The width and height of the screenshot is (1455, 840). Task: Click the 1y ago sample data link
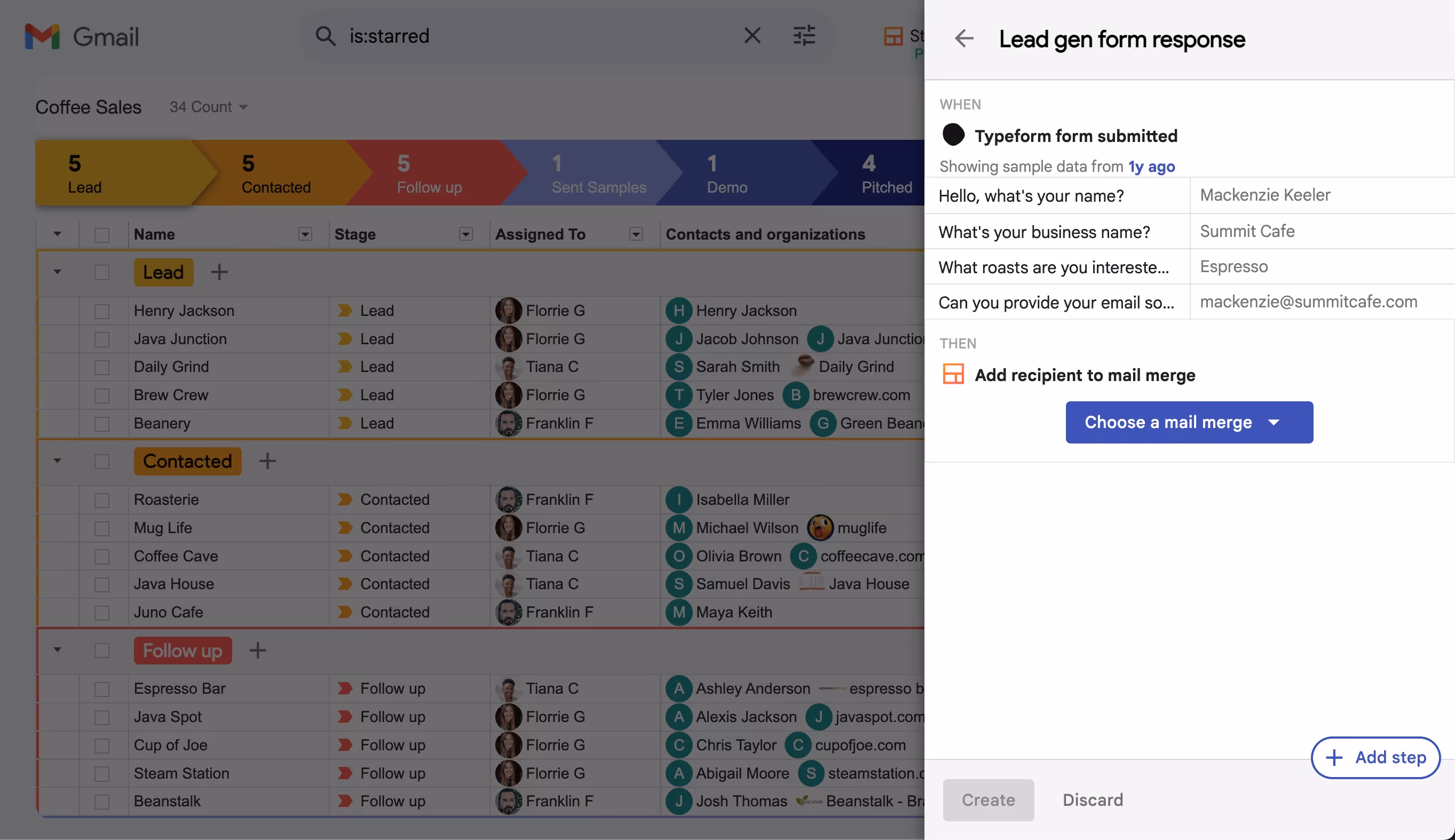click(1151, 166)
